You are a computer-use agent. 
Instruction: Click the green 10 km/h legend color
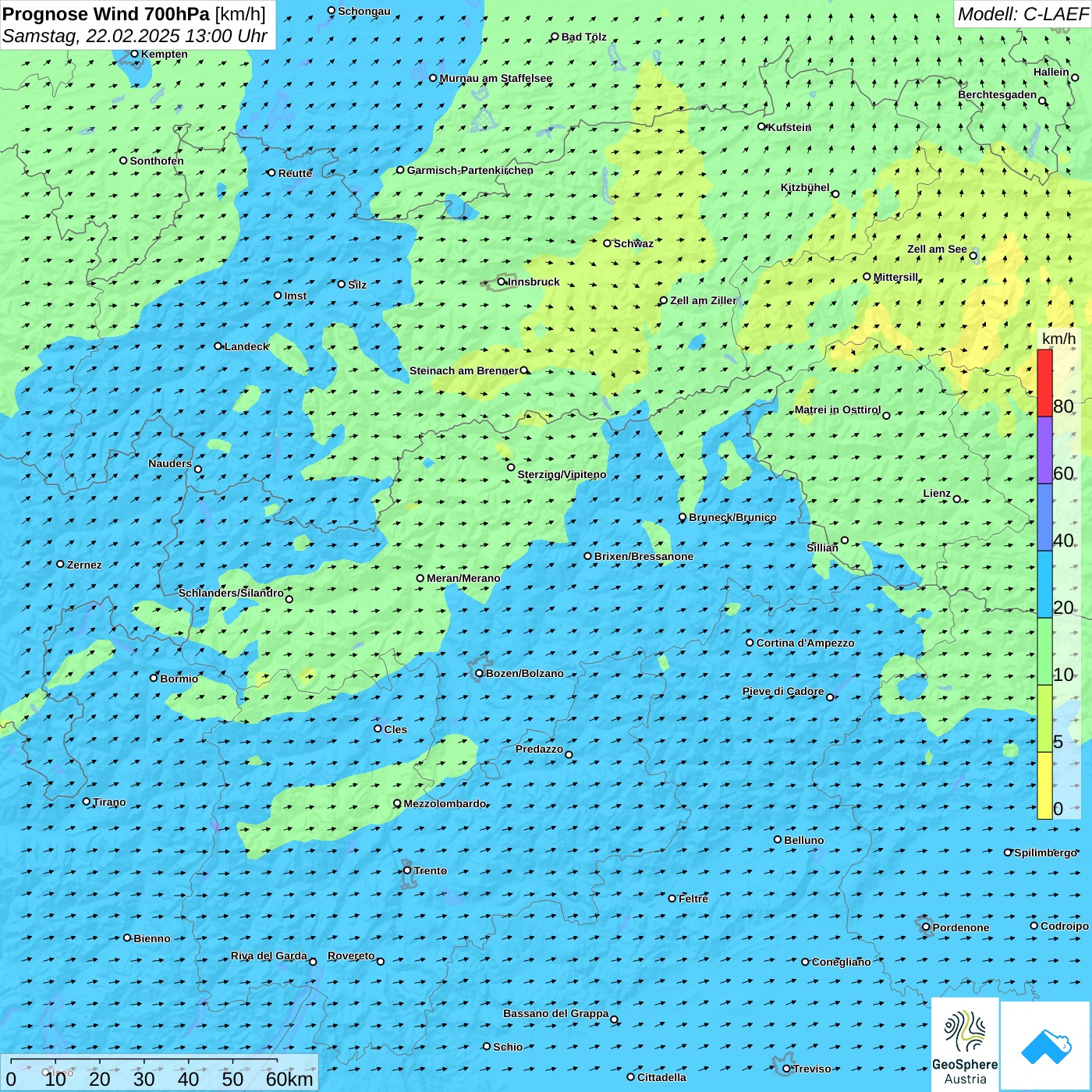click(1044, 651)
